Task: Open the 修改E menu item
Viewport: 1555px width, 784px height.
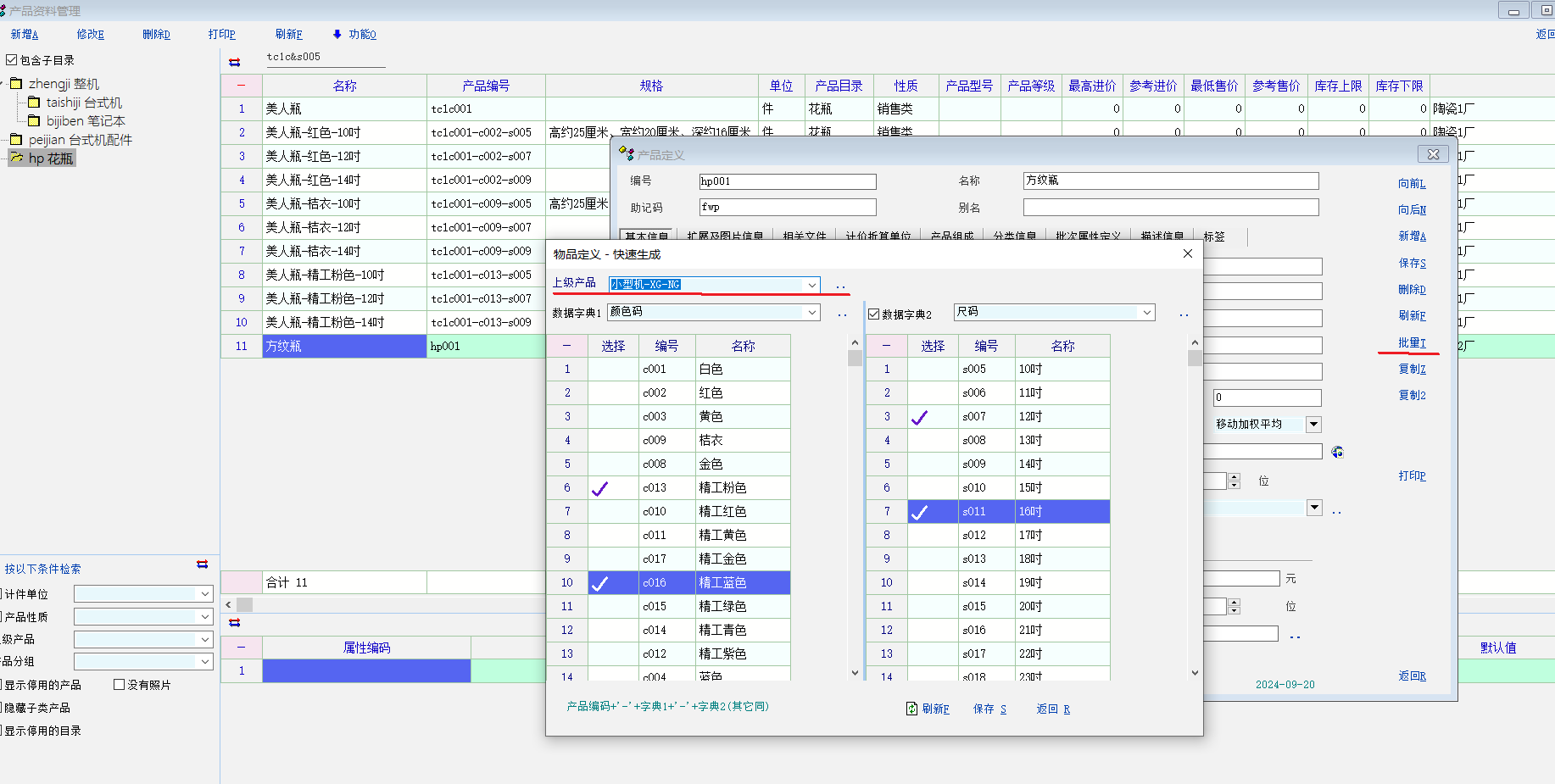Action: pos(90,35)
